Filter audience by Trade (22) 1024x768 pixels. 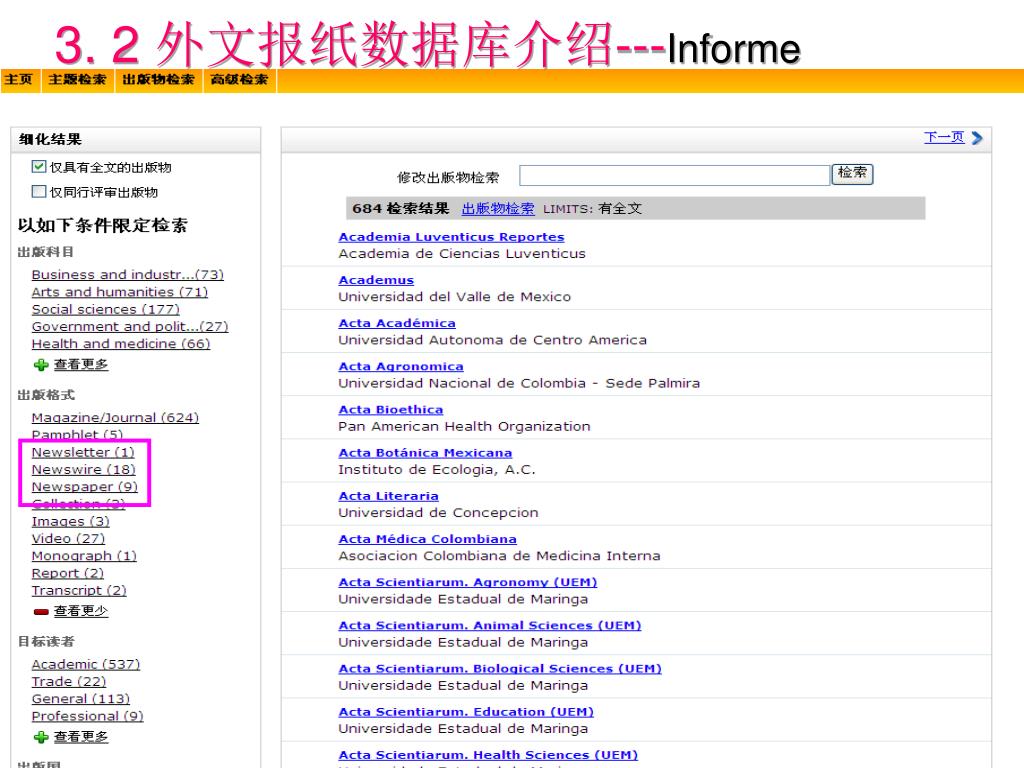pyautogui.click(x=69, y=682)
